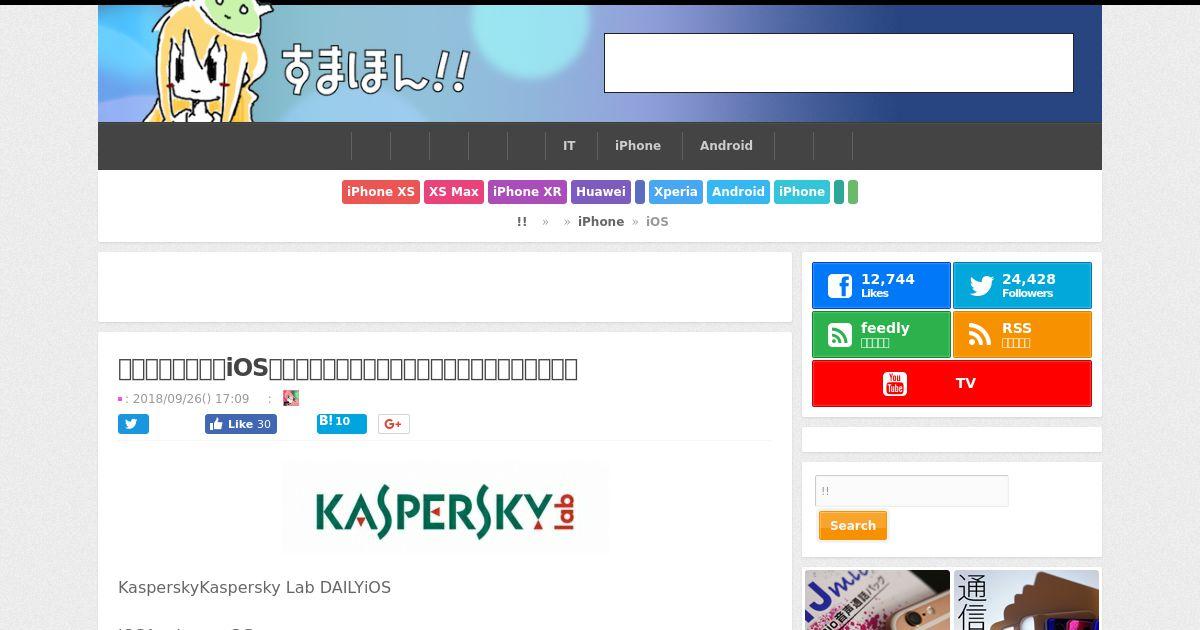
Task: Click the Facebook icon in the Likes box
Action: (840, 287)
